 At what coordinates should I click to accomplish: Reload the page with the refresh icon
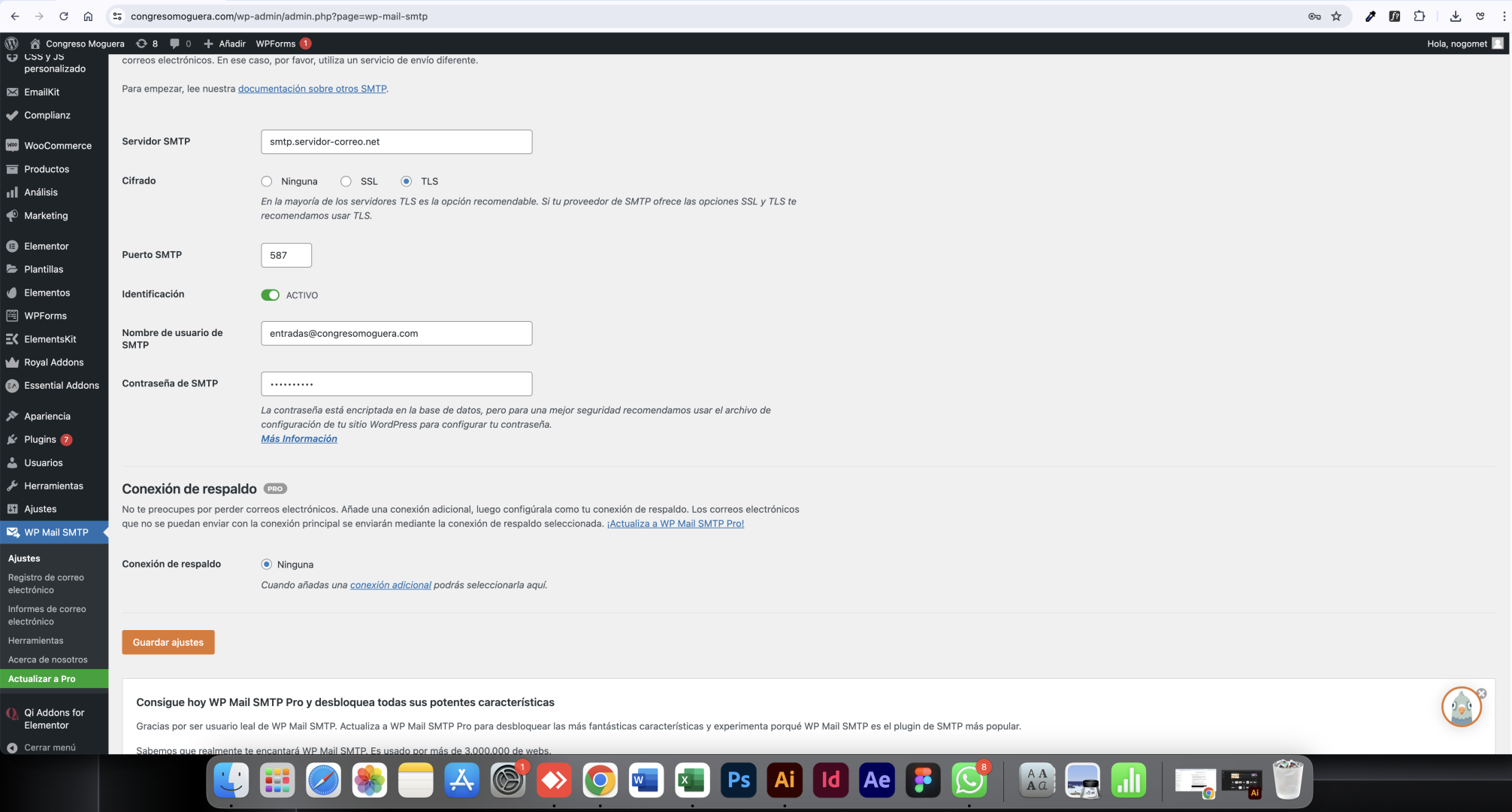pos(64,16)
